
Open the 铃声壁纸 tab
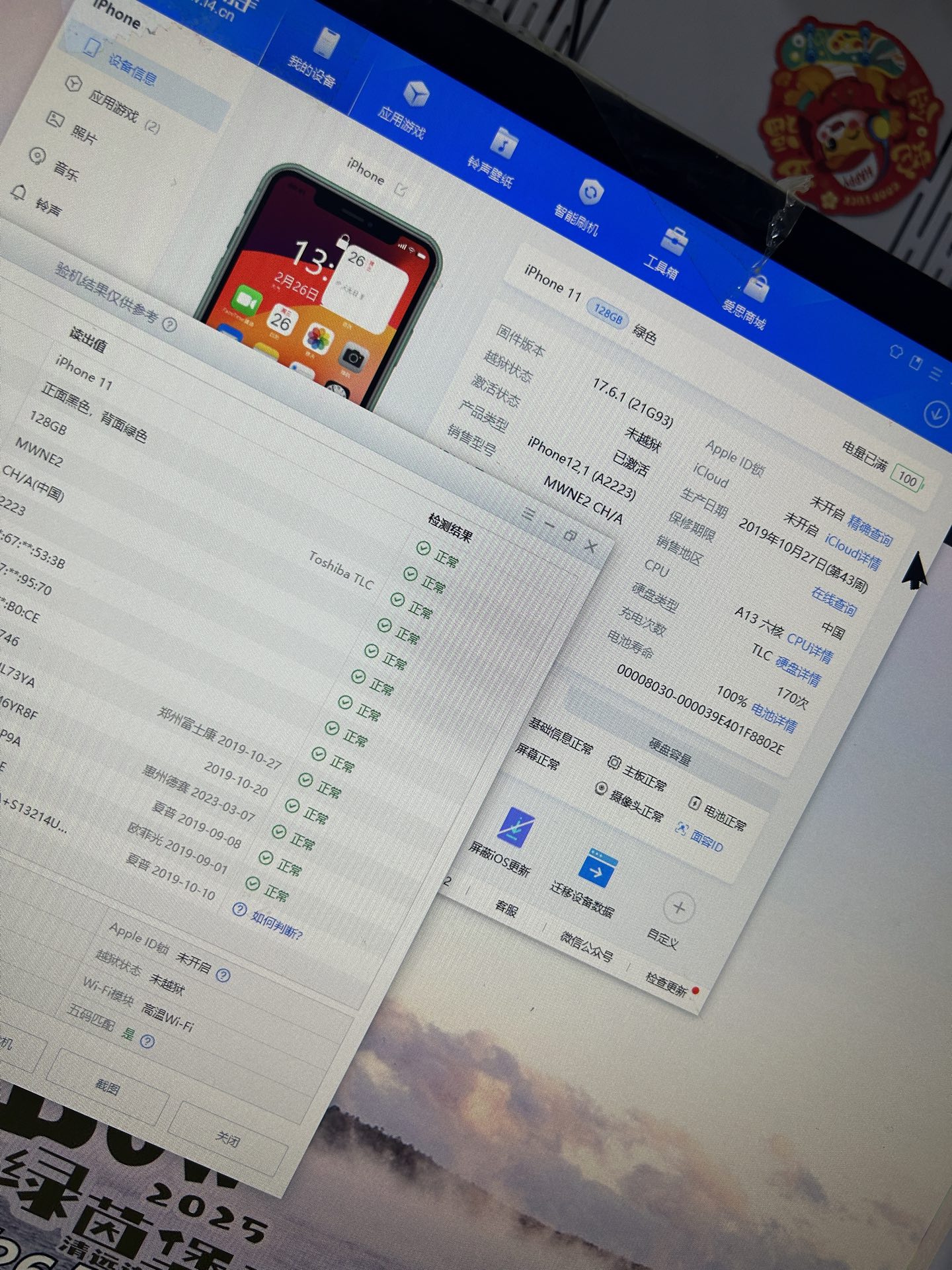(x=495, y=159)
